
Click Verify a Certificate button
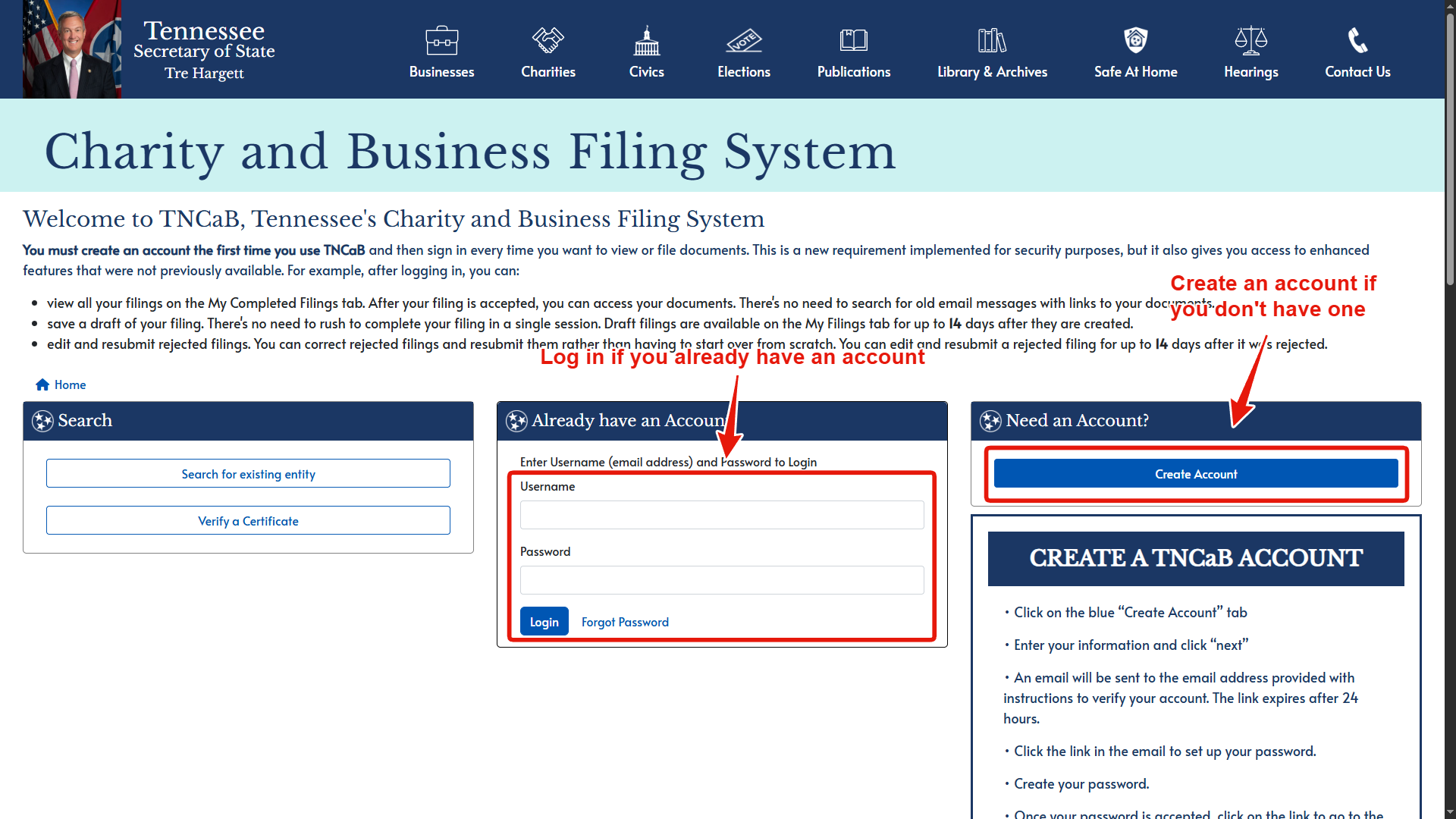pyautogui.click(x=248, y=520)
